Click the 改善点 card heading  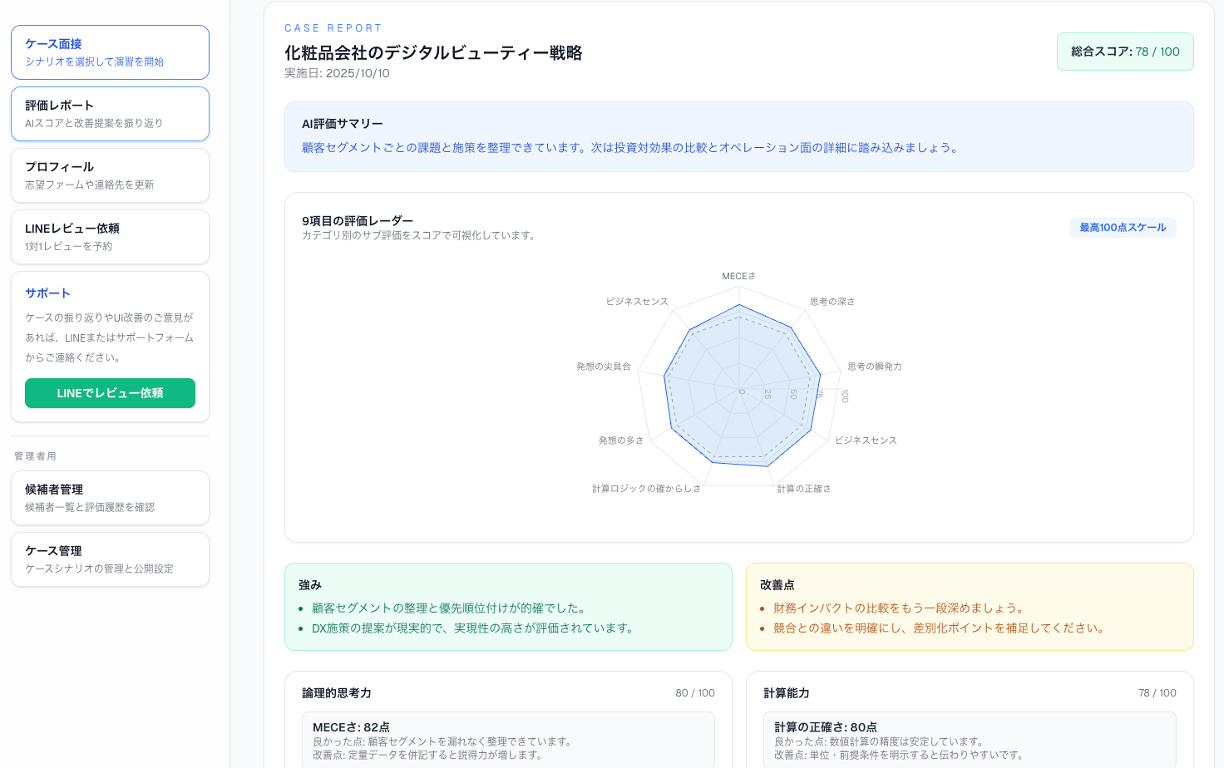pos(776,585)
